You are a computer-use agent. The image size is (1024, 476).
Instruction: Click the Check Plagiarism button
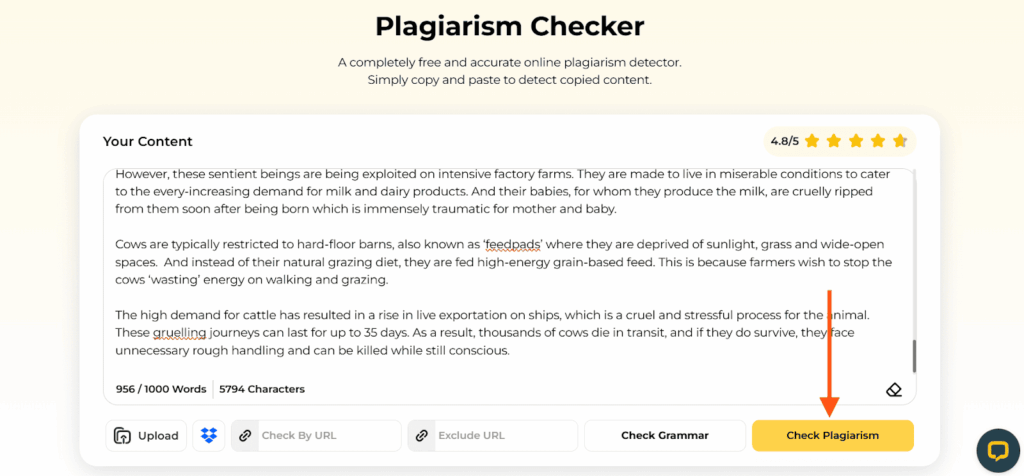pyautogui.click(x=833, y=436)
